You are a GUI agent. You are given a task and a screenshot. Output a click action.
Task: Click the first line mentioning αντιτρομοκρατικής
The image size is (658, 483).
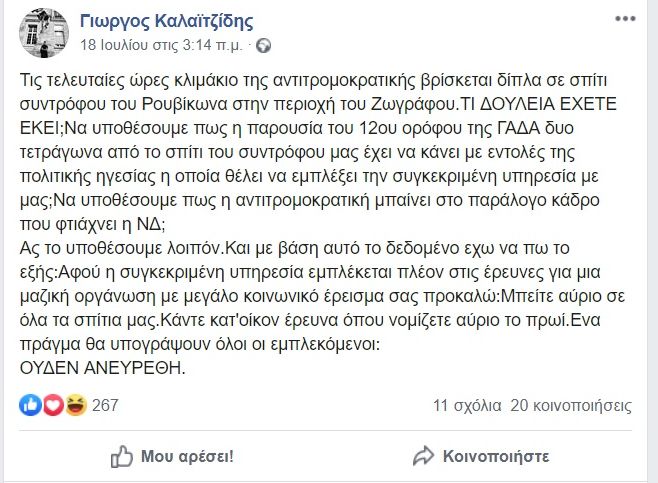coord(313,80)
